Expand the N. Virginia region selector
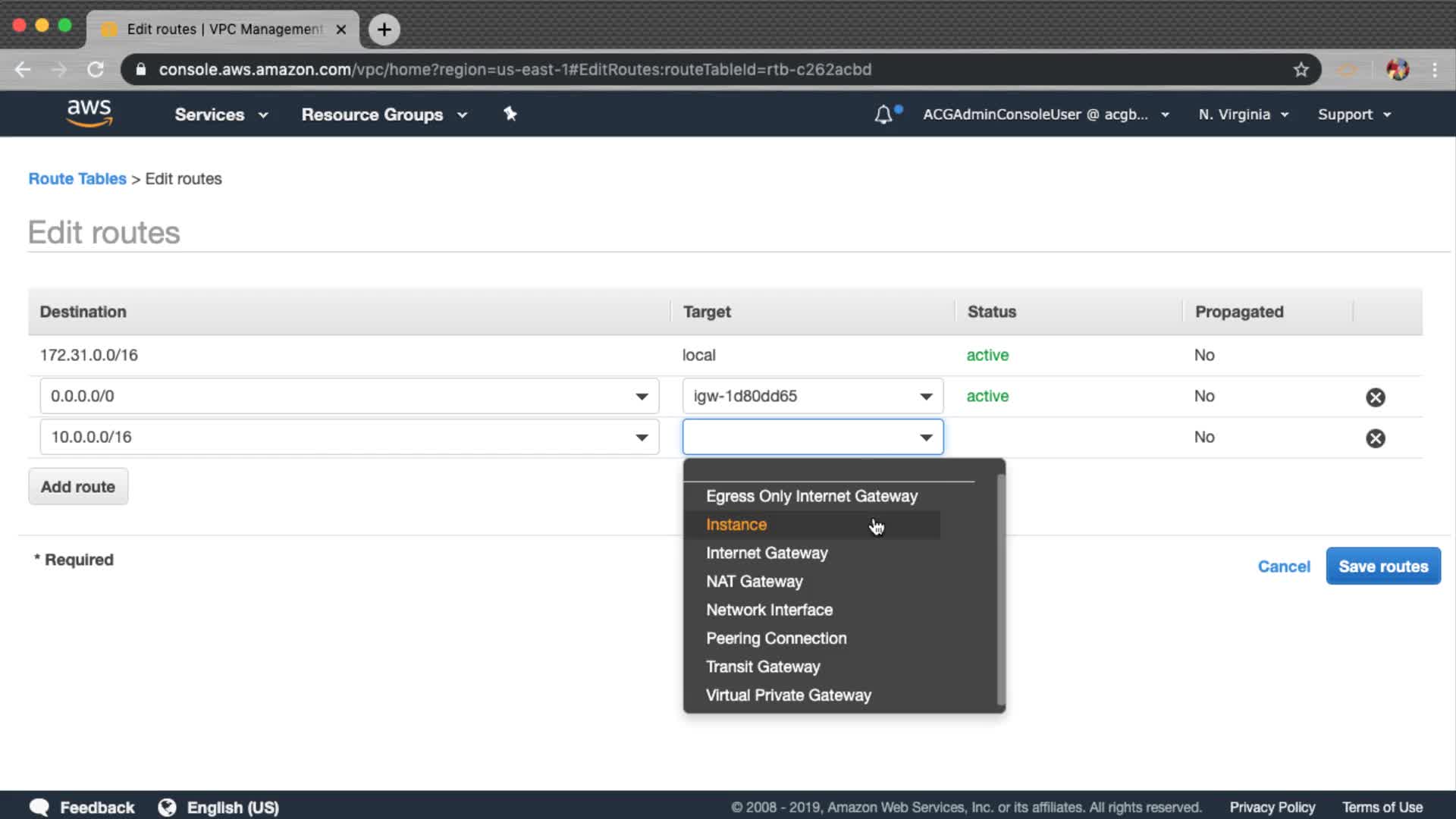 pyautogui.click(x=1243, y=115)
